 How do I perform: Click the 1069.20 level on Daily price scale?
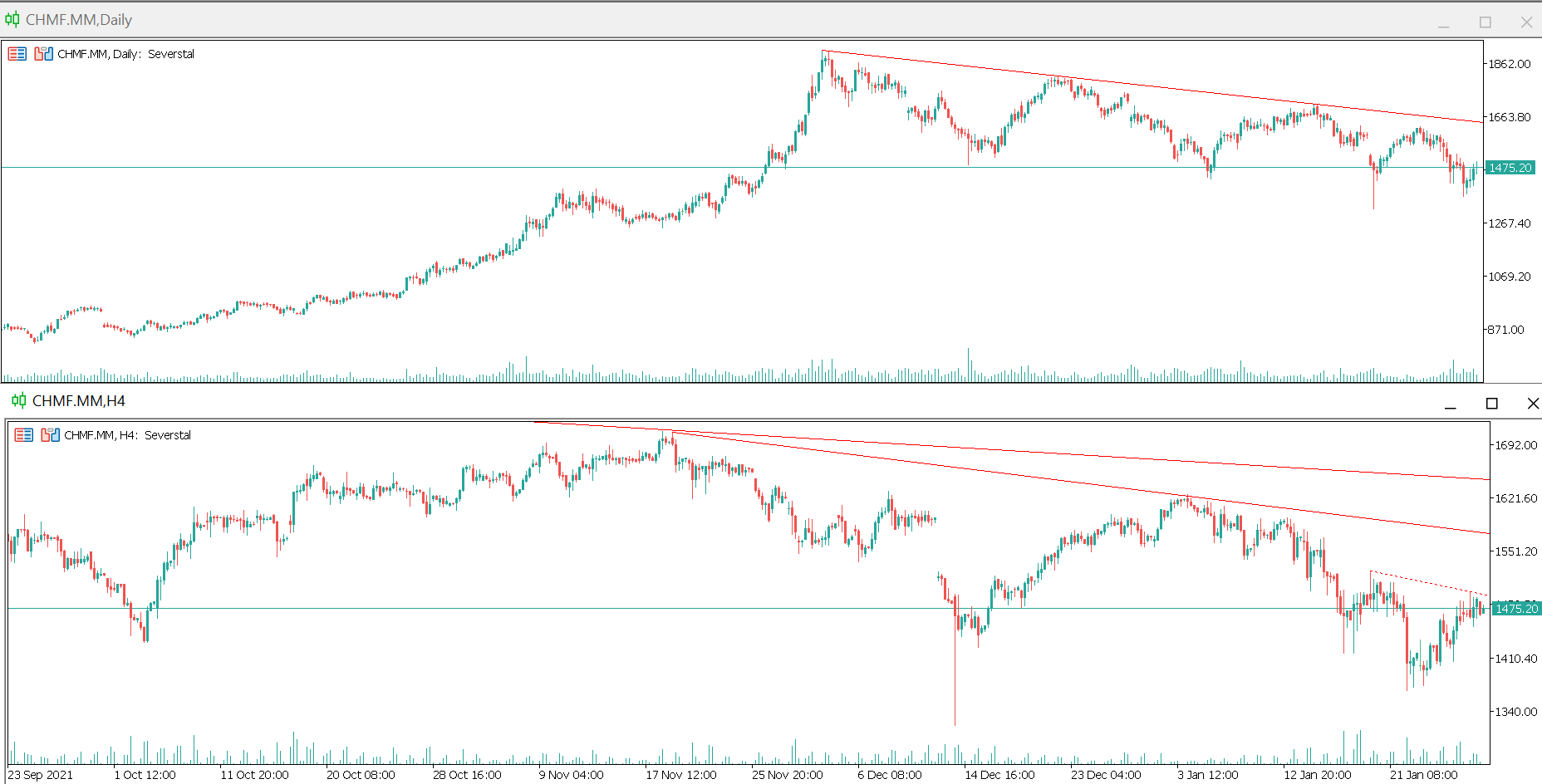[x=1509, y=277]
